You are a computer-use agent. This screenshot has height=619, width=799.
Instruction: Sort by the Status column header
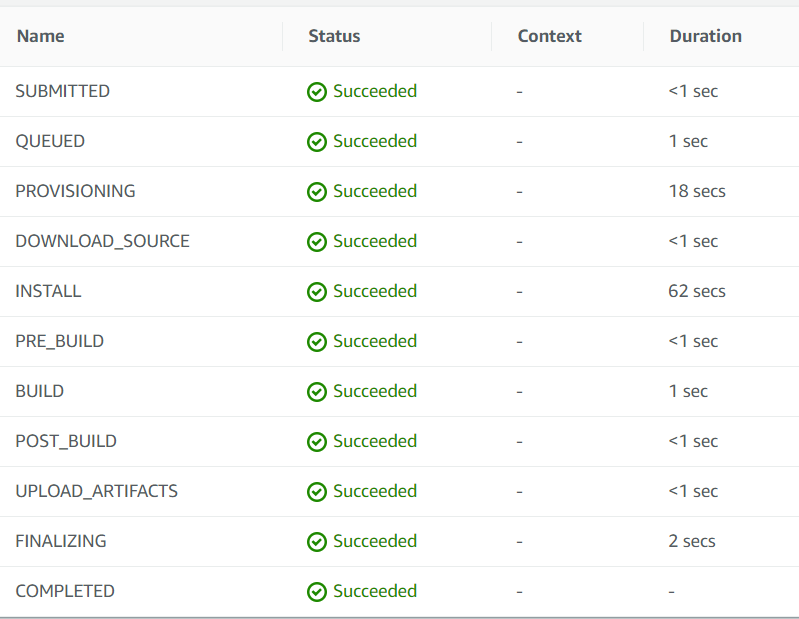click(x=334, y=36)
